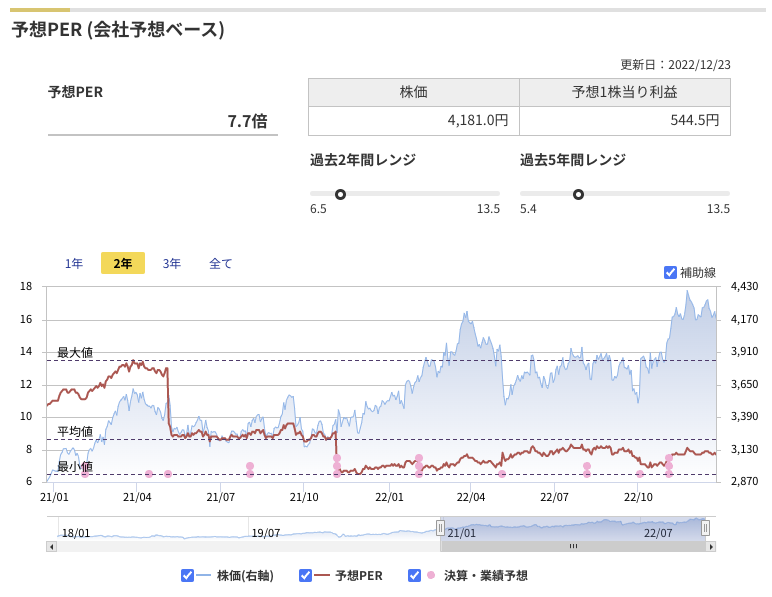Click the 株価 legend label
Viewport: 772px width, 597px height.
pos(245,575)
